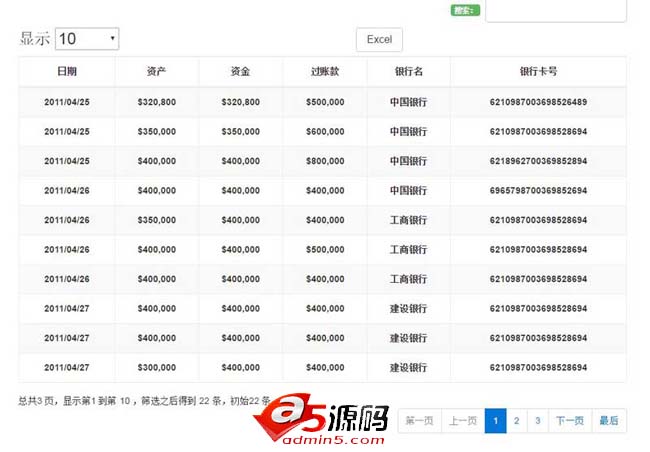Select card number 6965798700369852694
The image size is (650, 452).
pyautogui.click(x=538, y=191)
